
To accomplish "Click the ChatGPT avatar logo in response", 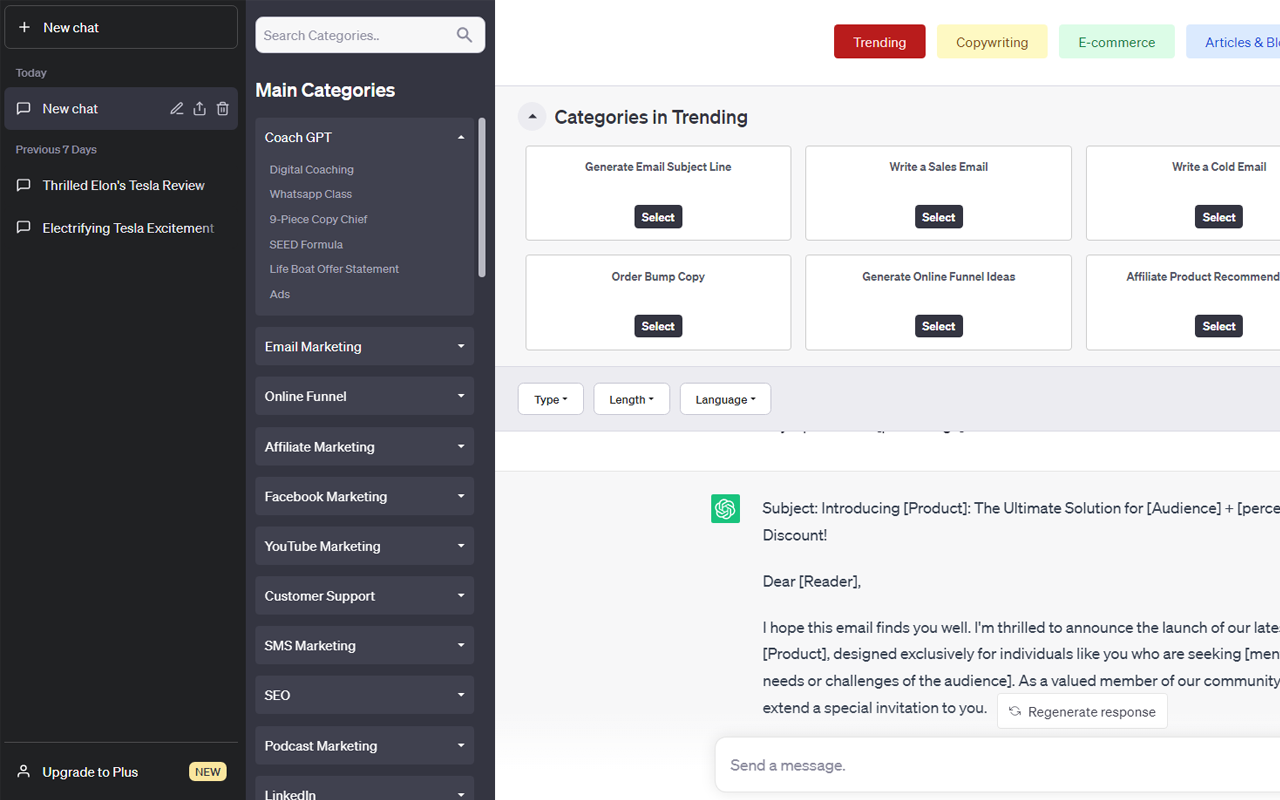I will coord(725,509).
